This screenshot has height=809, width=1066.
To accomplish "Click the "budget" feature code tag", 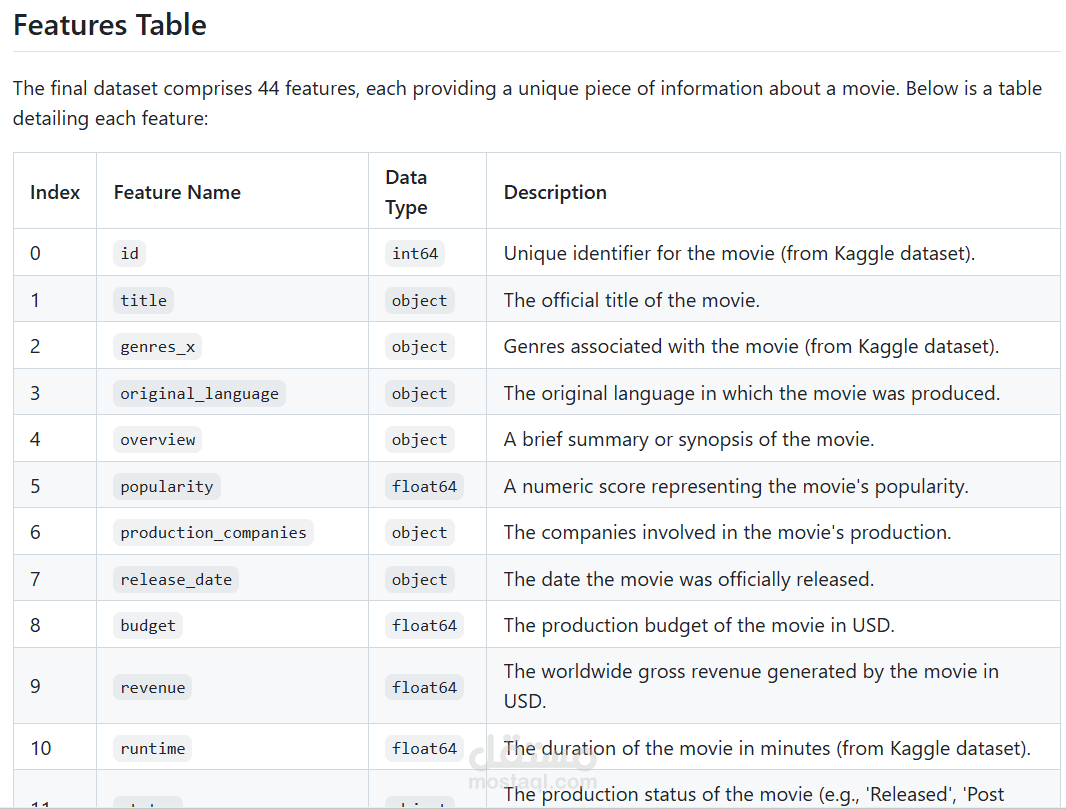I will [148, 625].
